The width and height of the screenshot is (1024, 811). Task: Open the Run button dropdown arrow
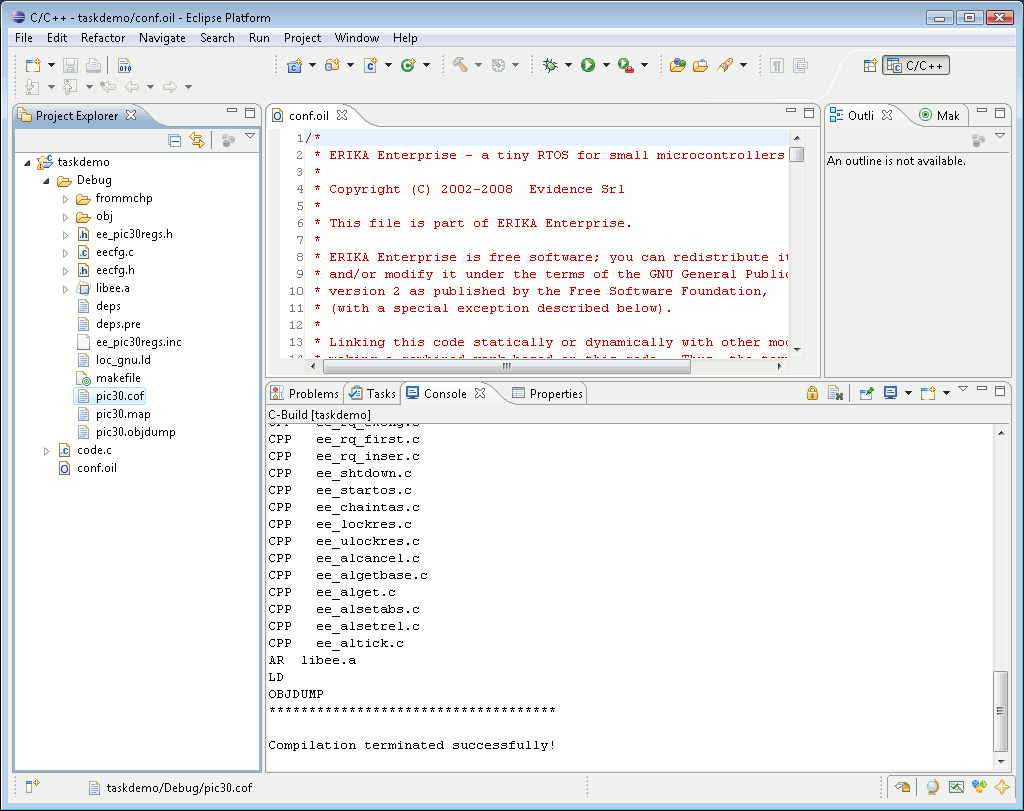tap(606, 65)
